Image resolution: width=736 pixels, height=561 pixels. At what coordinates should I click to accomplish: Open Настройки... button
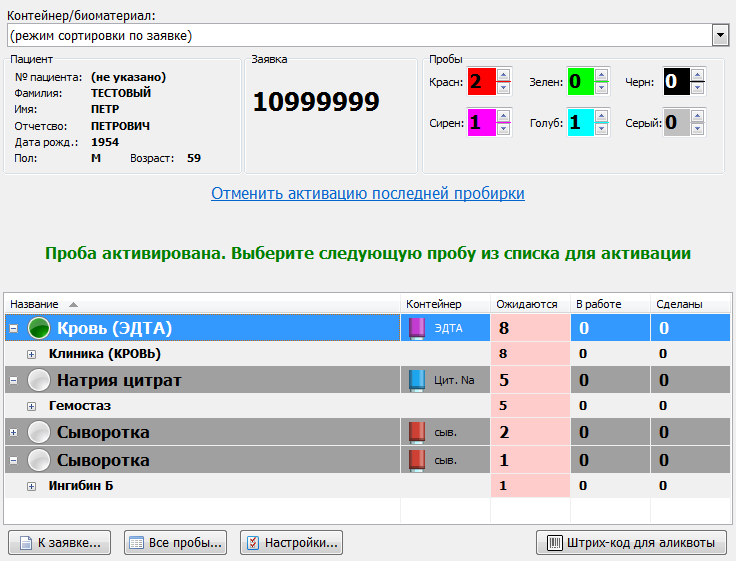coord(291,543)
